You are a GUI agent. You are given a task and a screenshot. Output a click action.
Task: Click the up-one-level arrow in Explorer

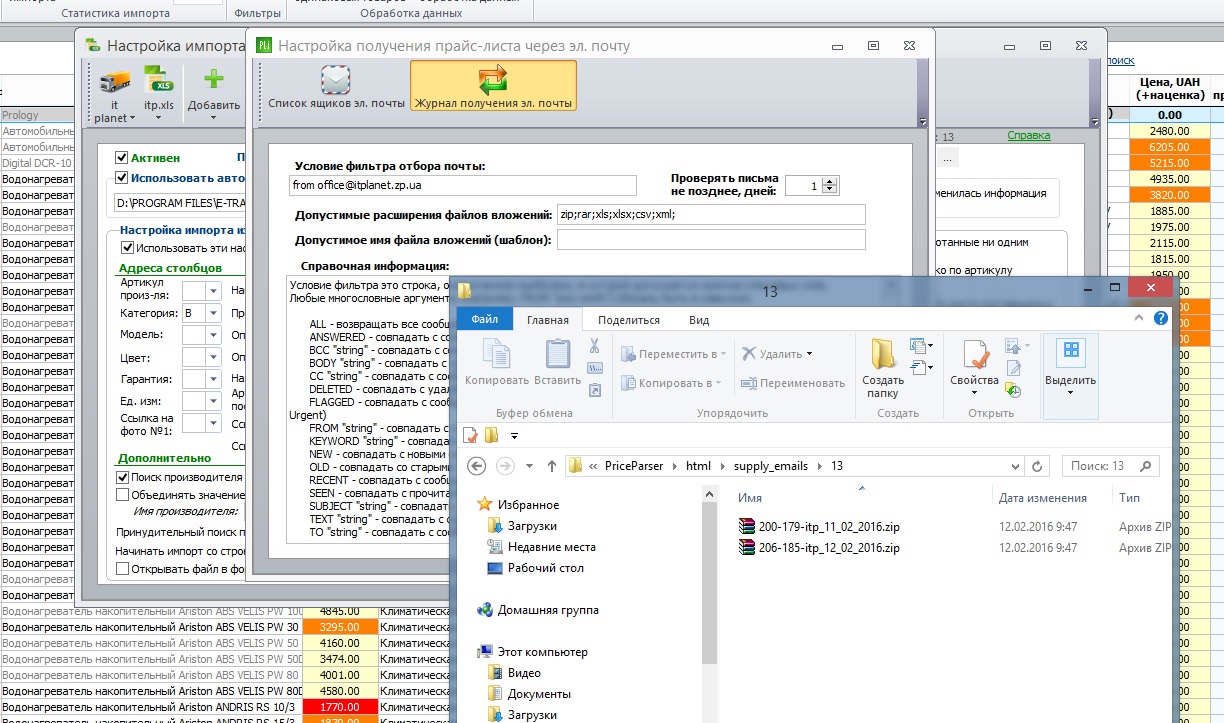[x=552, y=466]
